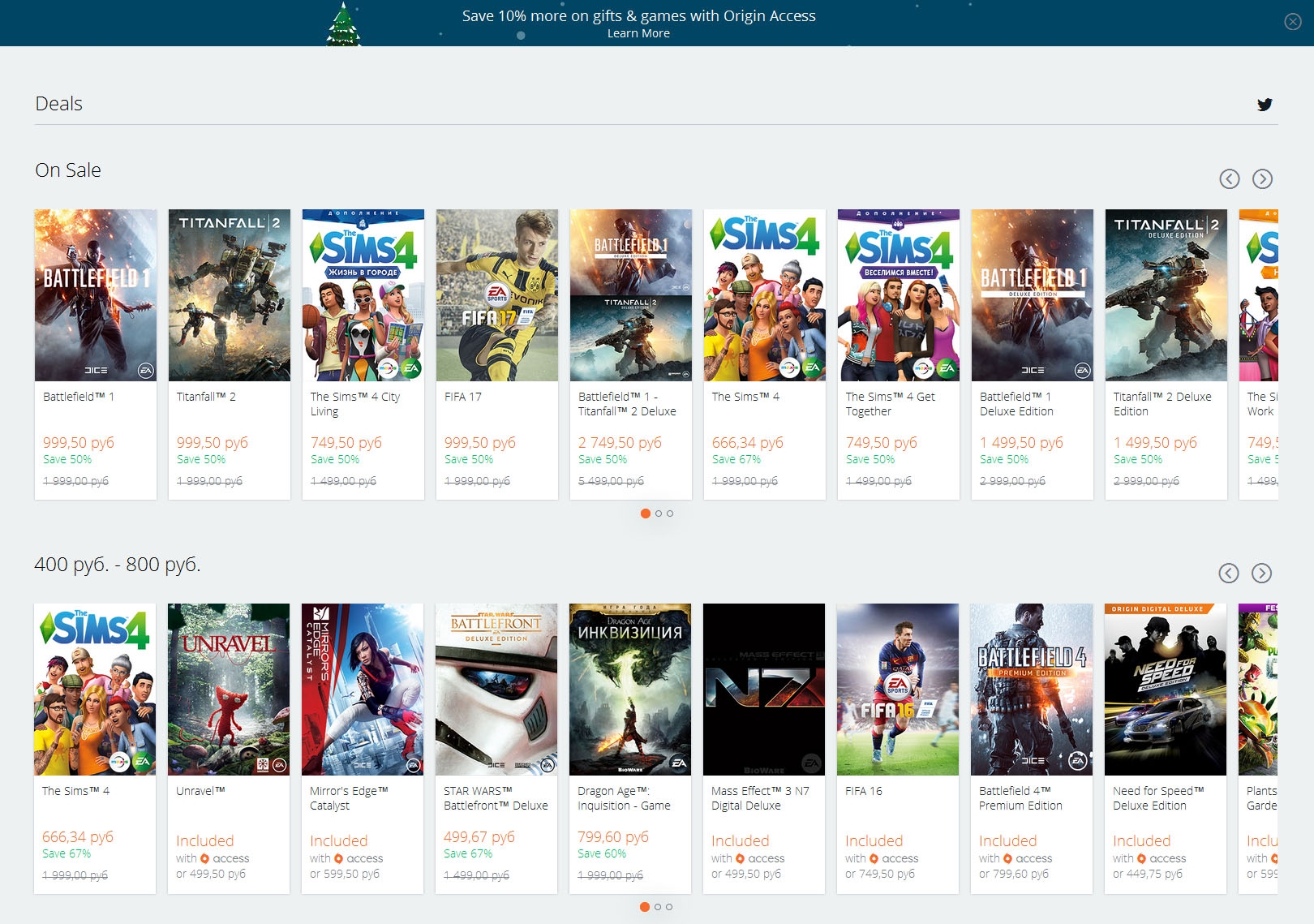Screen dimensions: 1314x924
Task: Select third pagination dot under On Sale
Action: click(x=670, y=514)
